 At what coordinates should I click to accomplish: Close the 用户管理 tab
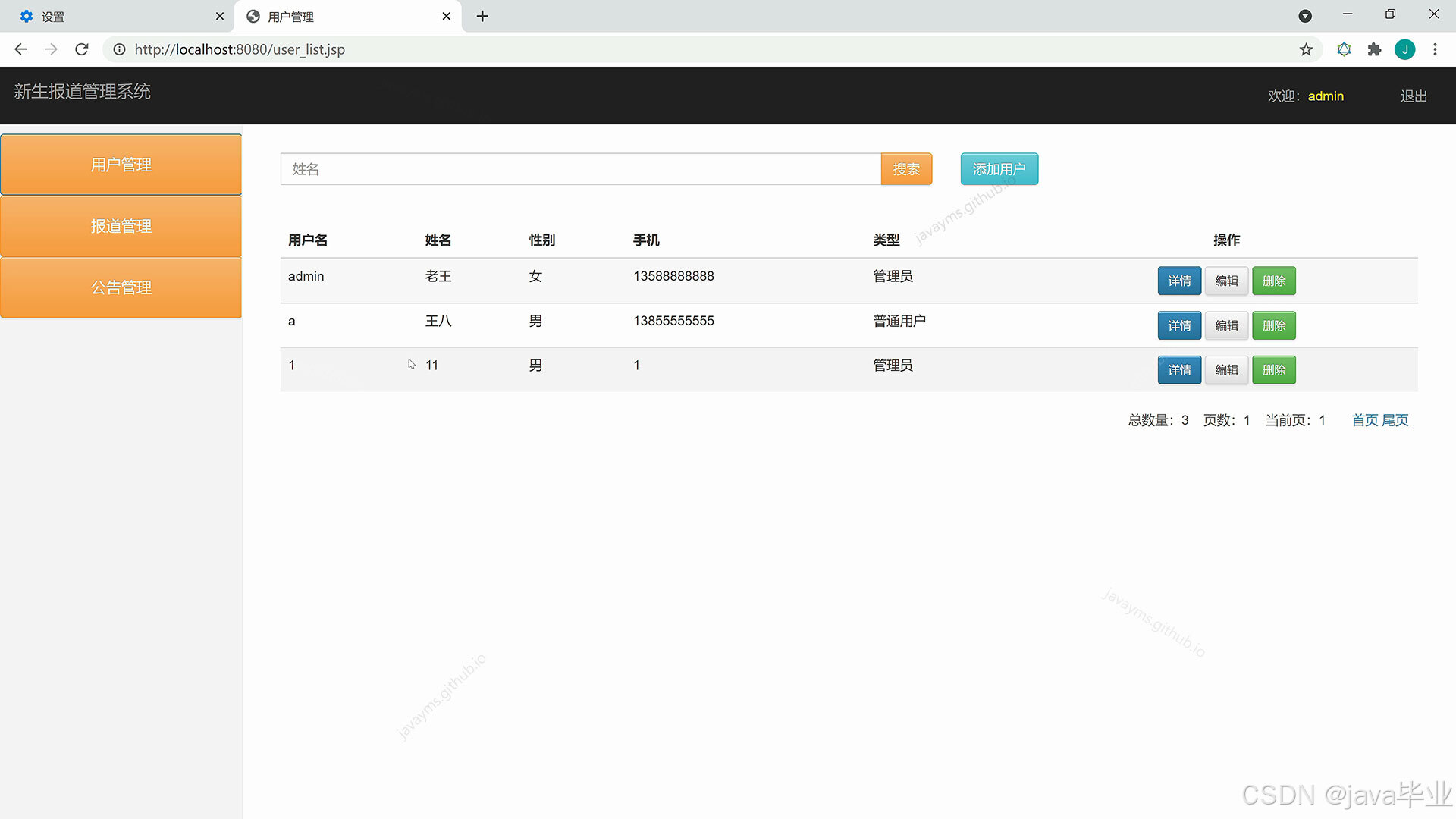446,16
